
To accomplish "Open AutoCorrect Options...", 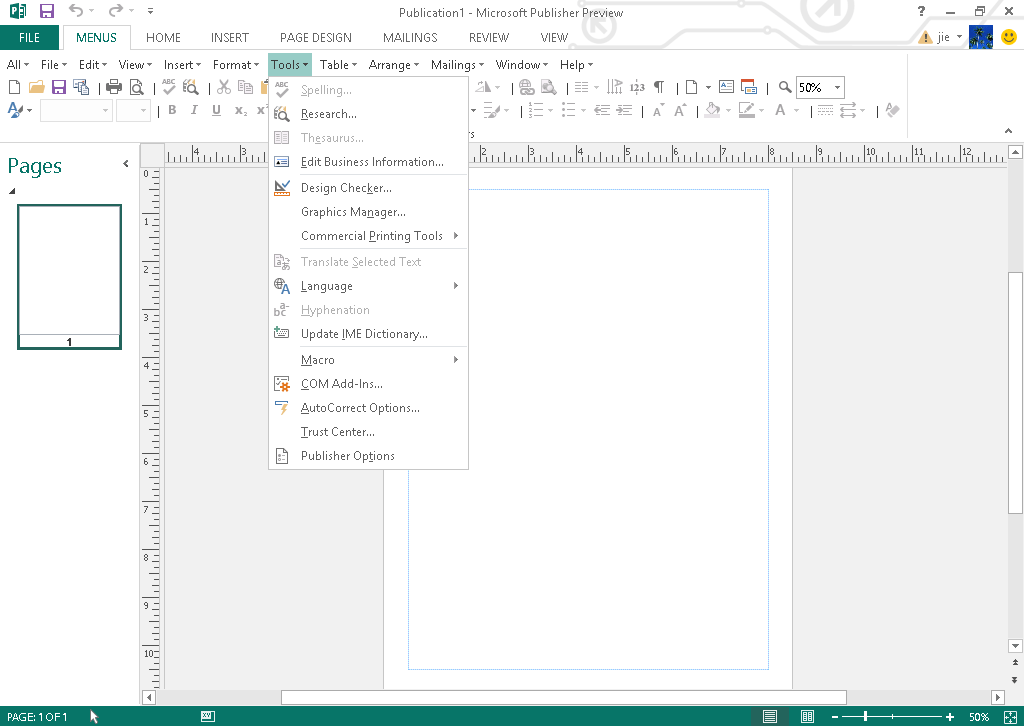I will [x=368, y=408].
